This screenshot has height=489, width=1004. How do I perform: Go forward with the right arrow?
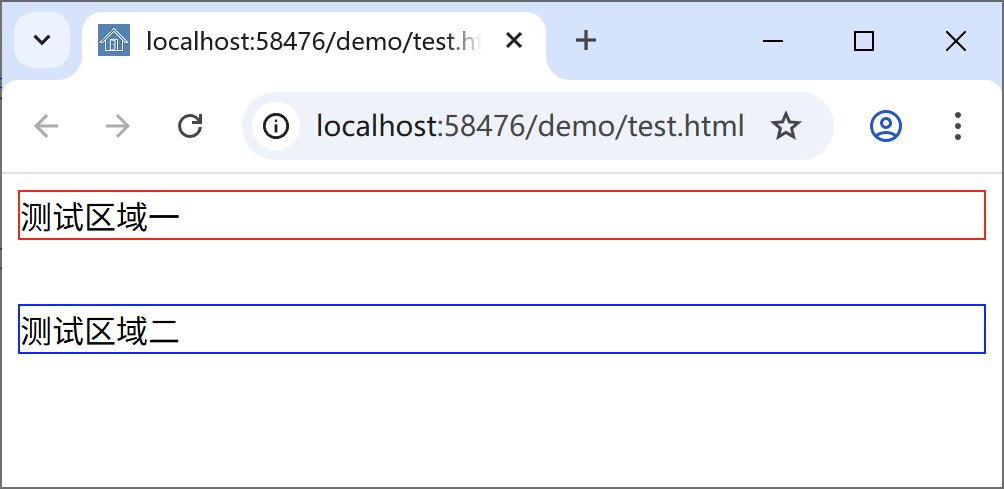click(118, 126)
